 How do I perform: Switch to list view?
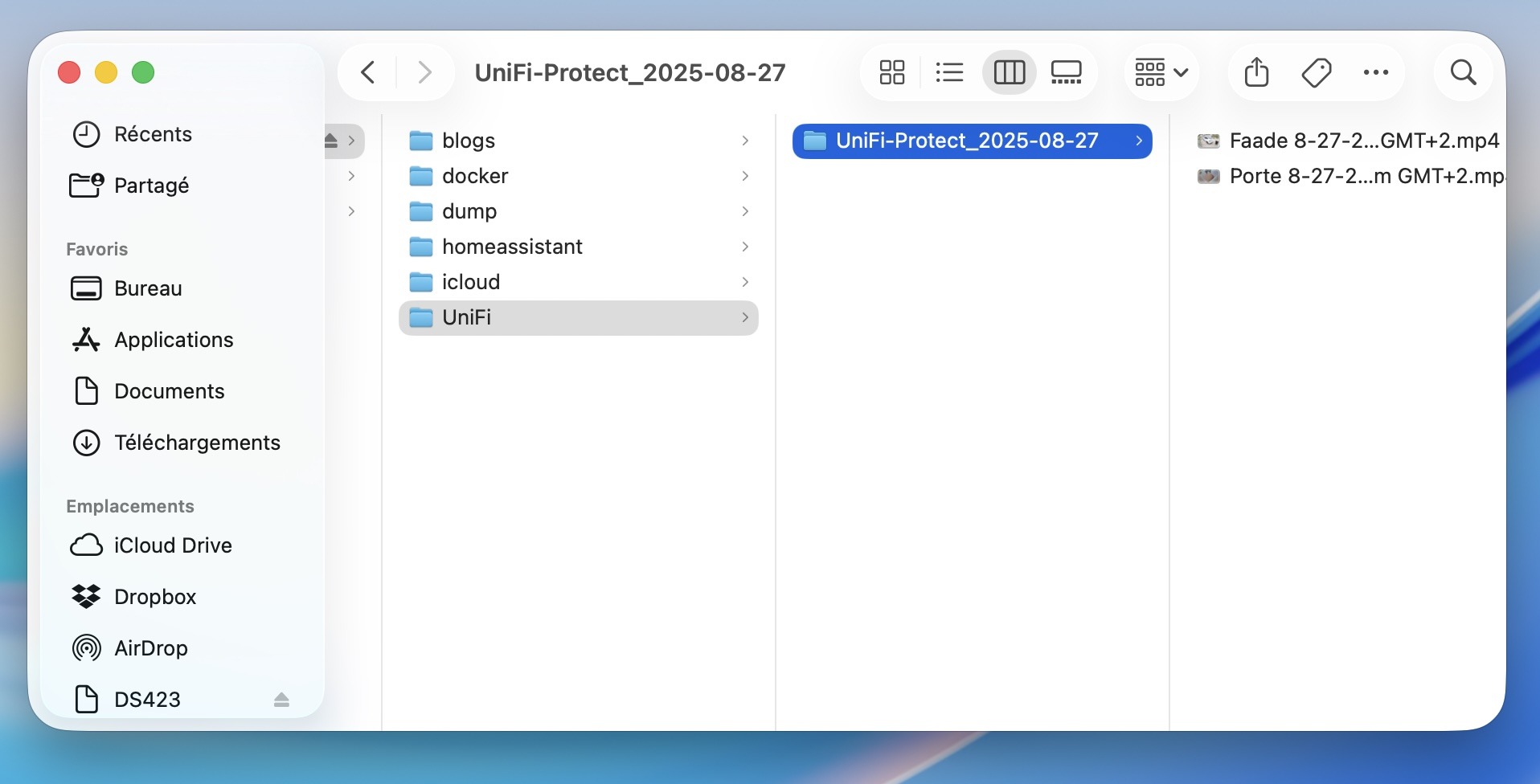tap(950, 72)
